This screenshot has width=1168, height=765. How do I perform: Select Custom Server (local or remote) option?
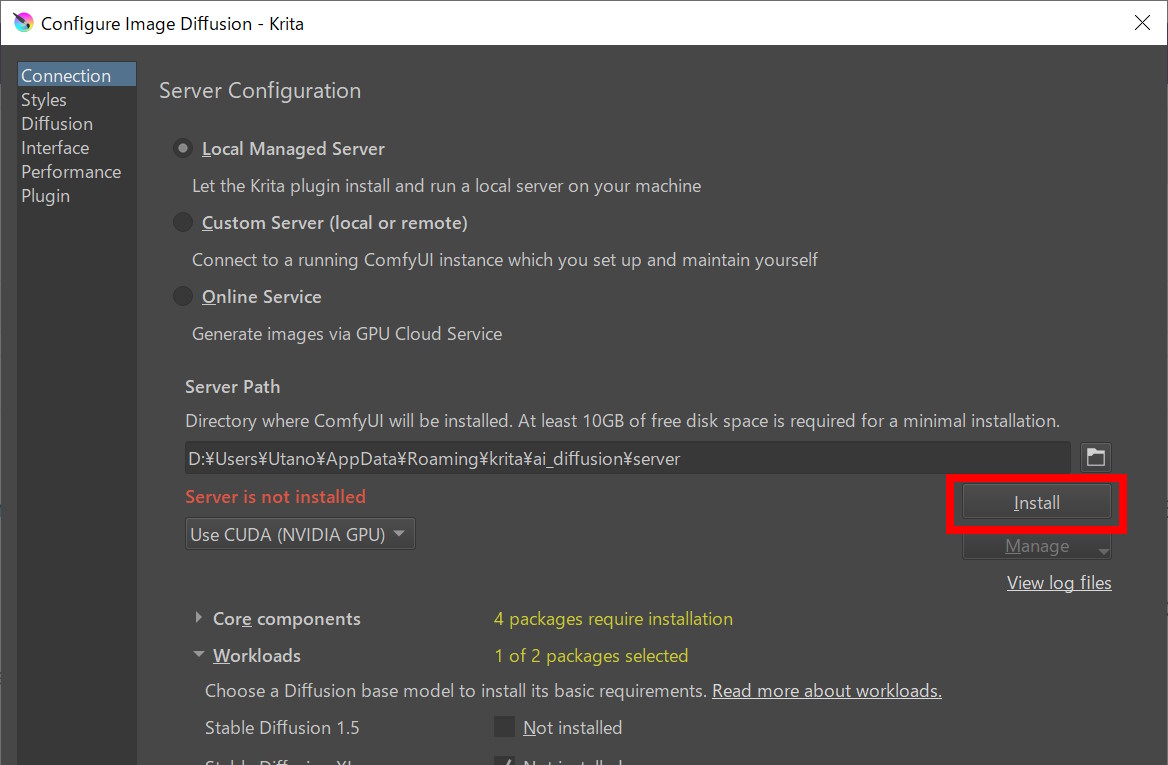point(182,222)
